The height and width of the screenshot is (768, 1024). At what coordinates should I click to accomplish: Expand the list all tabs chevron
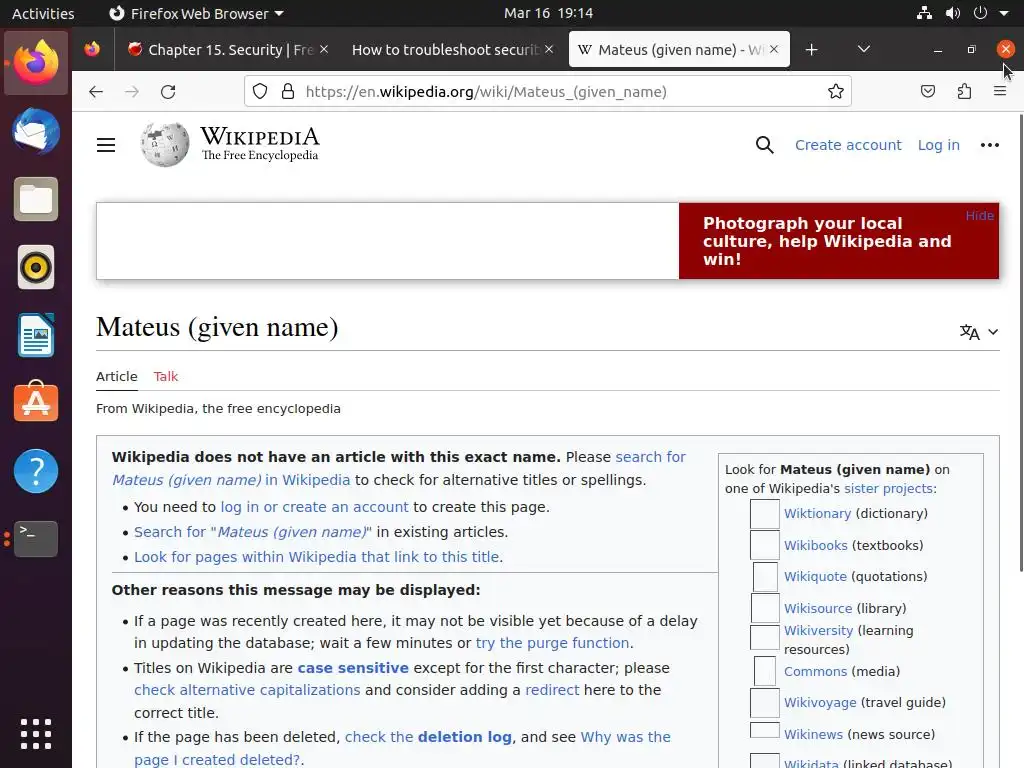click(x=863, y=49)
